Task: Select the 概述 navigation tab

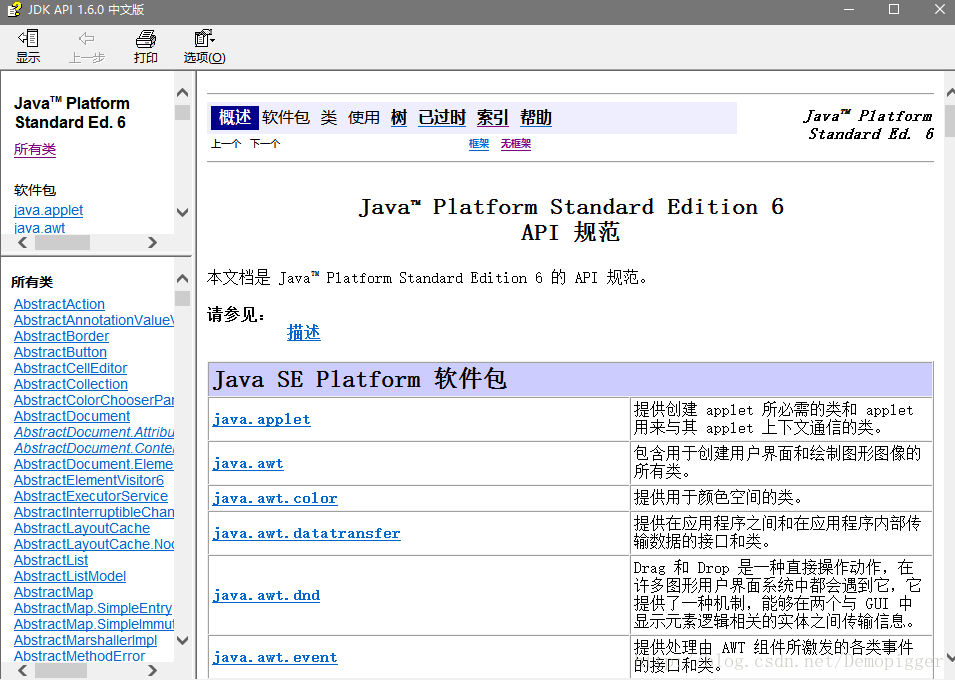Action: click(x=235, y=117)
